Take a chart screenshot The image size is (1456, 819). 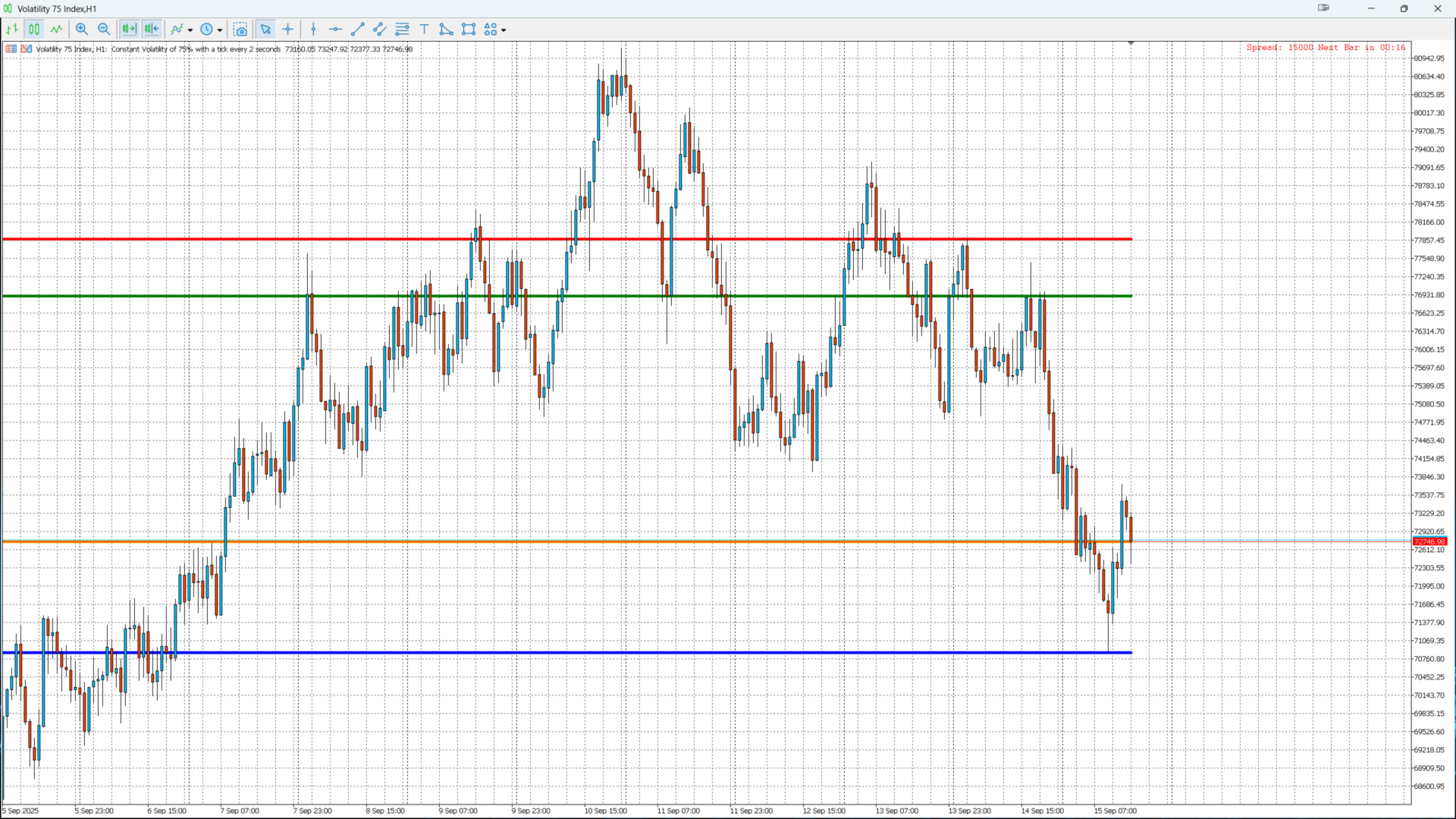240,30
